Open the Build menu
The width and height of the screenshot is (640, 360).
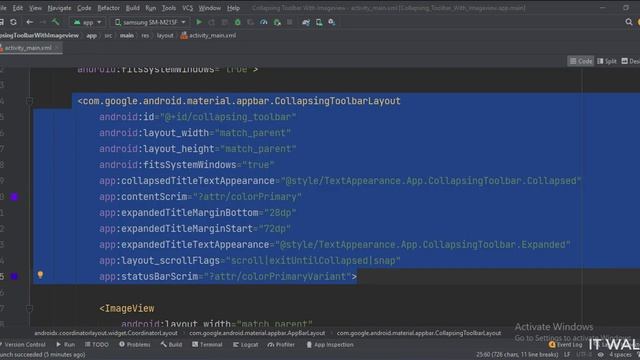[132, 8]
